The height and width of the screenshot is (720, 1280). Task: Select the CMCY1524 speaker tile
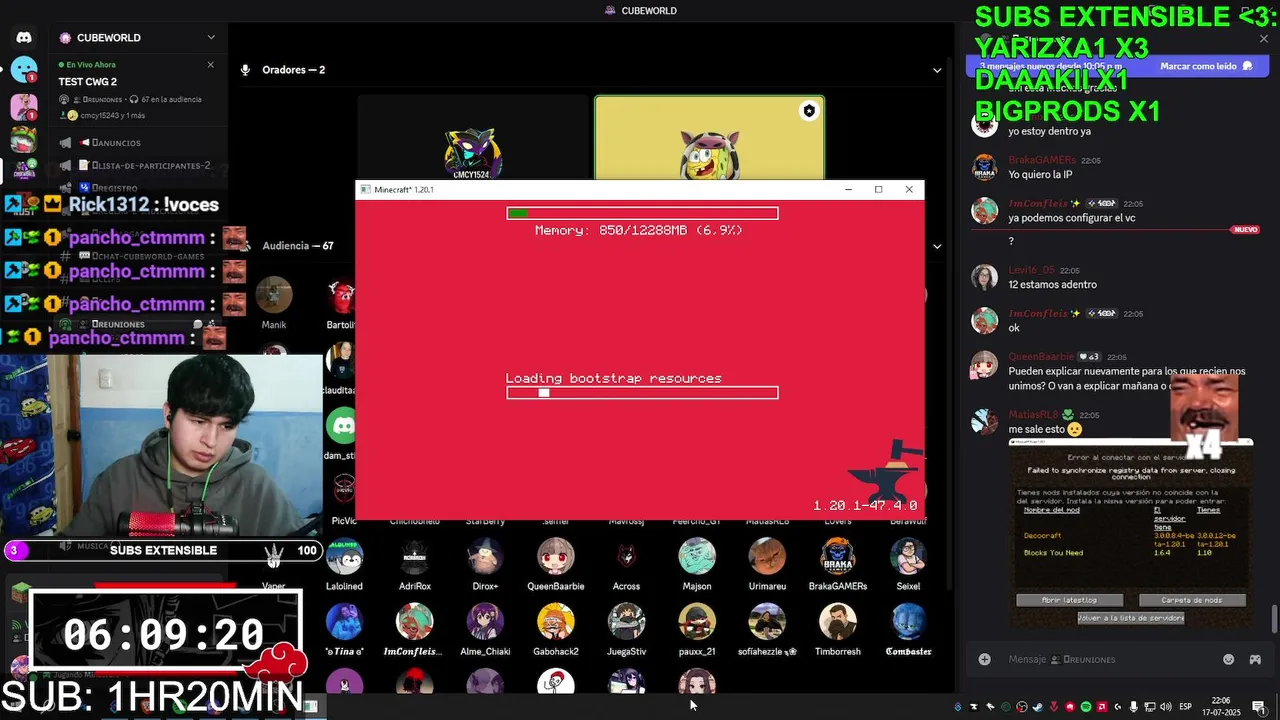pos(473,138)
